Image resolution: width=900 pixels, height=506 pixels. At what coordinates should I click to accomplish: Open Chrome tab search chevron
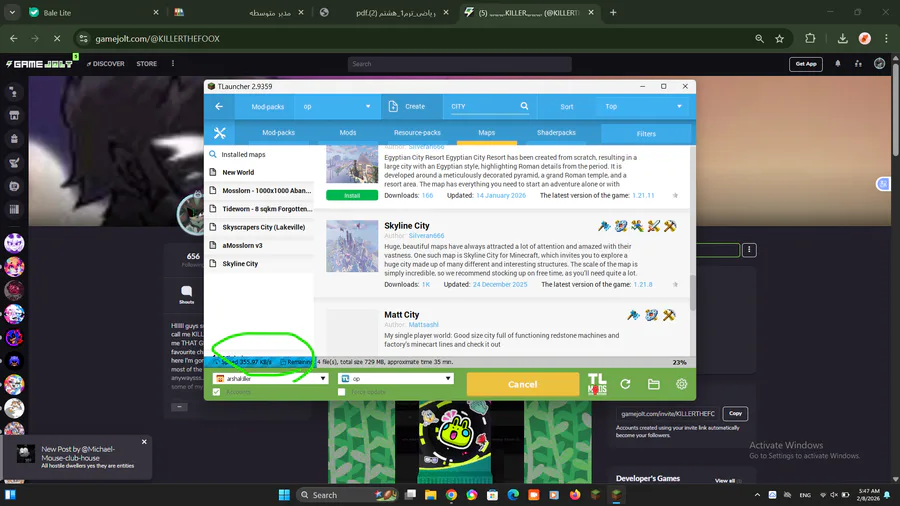[x=12, y=12]
